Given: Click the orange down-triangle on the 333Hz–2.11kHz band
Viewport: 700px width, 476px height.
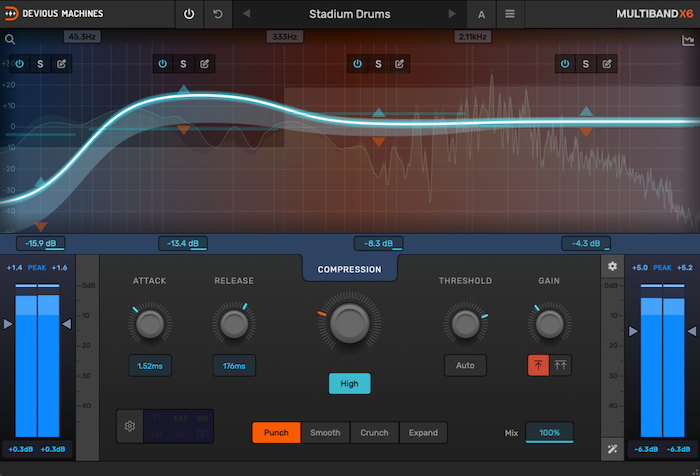Looking at the screenshot, I should [379, 142].
